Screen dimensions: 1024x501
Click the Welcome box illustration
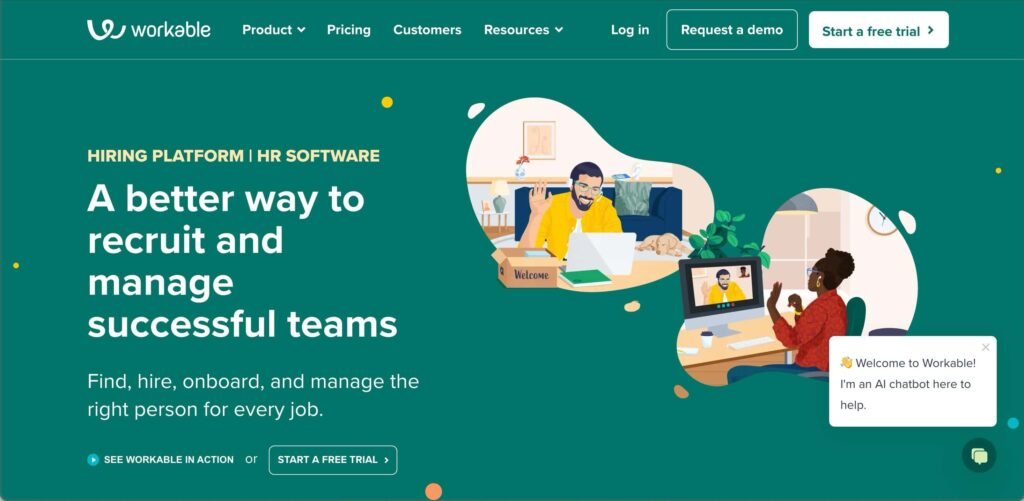528,270
